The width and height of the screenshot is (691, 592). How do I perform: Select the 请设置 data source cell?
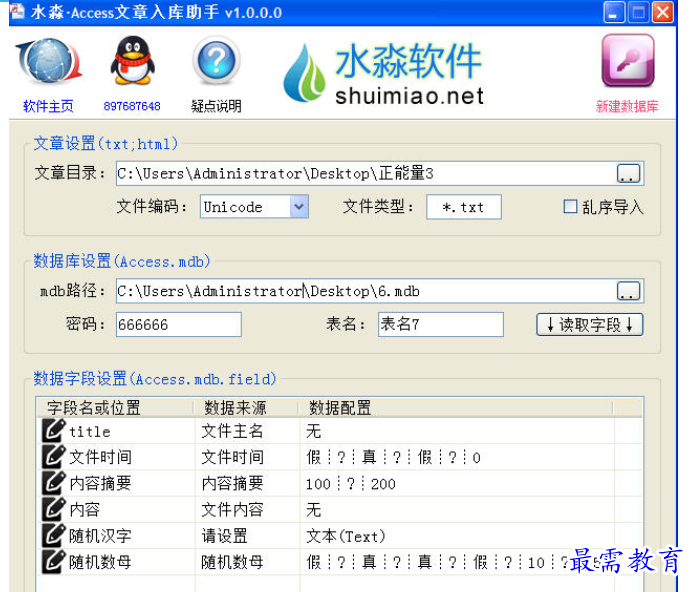pos(224,536)
